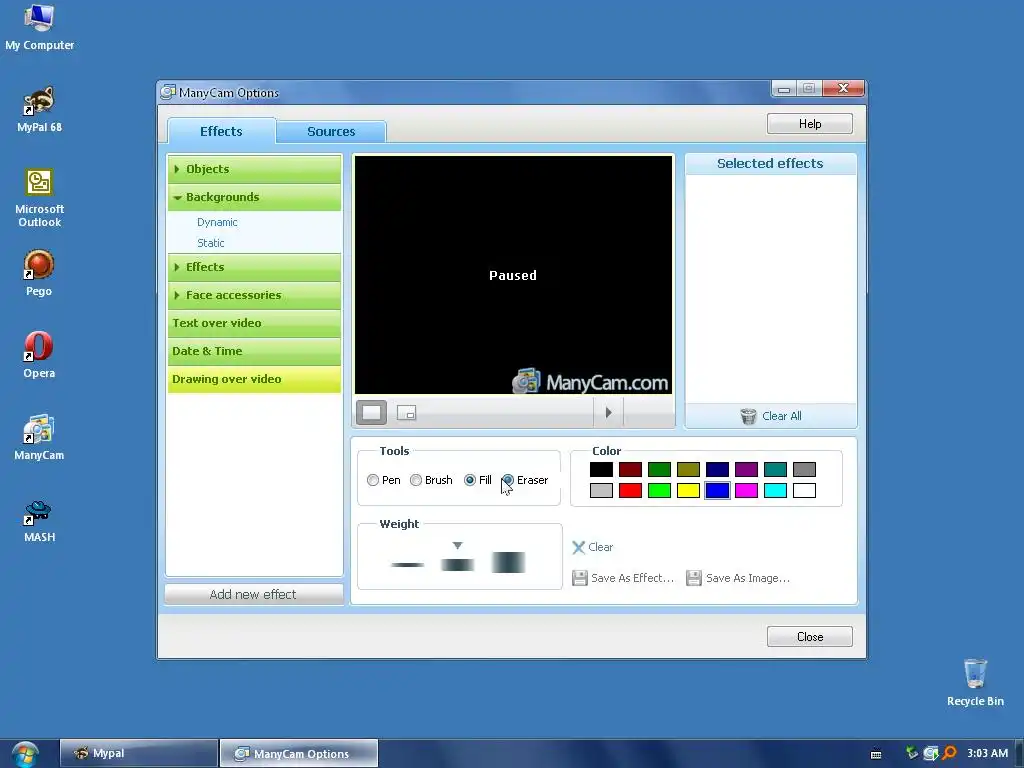Click the Clear drawing link
This screenshot has width=1024, height=768.
pos(600,547)
